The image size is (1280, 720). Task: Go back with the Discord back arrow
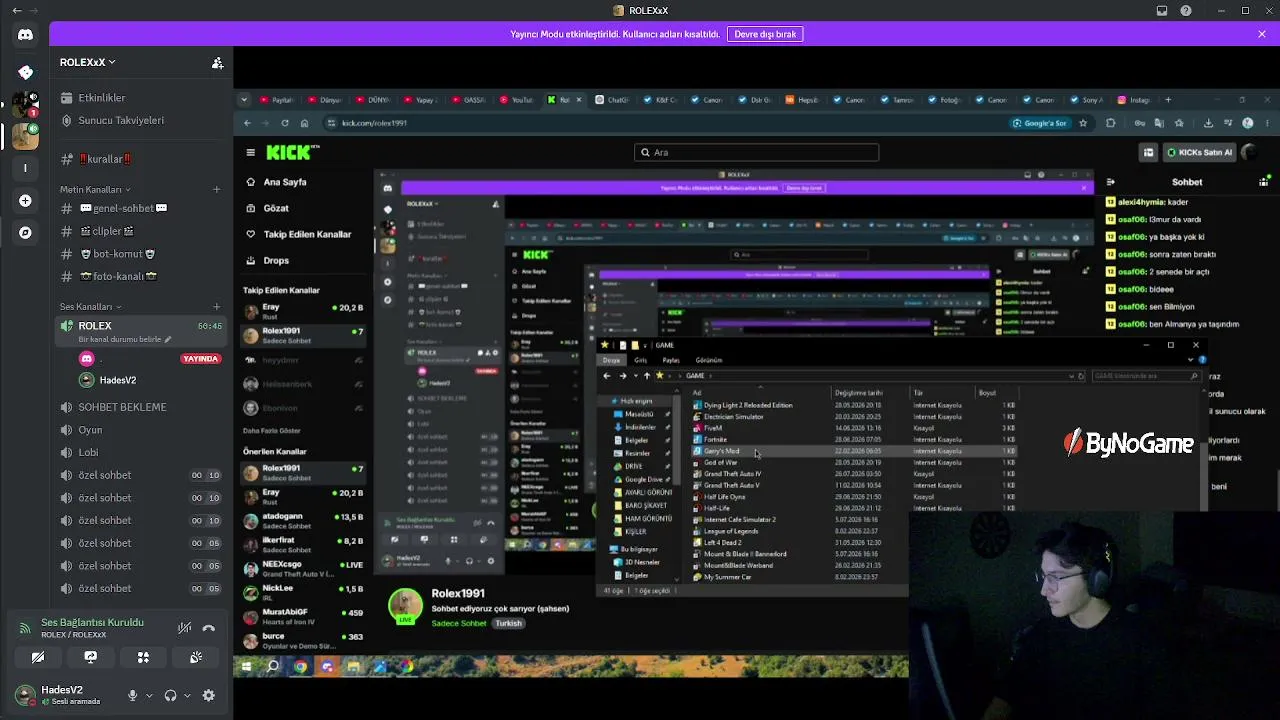click(16, 11)
